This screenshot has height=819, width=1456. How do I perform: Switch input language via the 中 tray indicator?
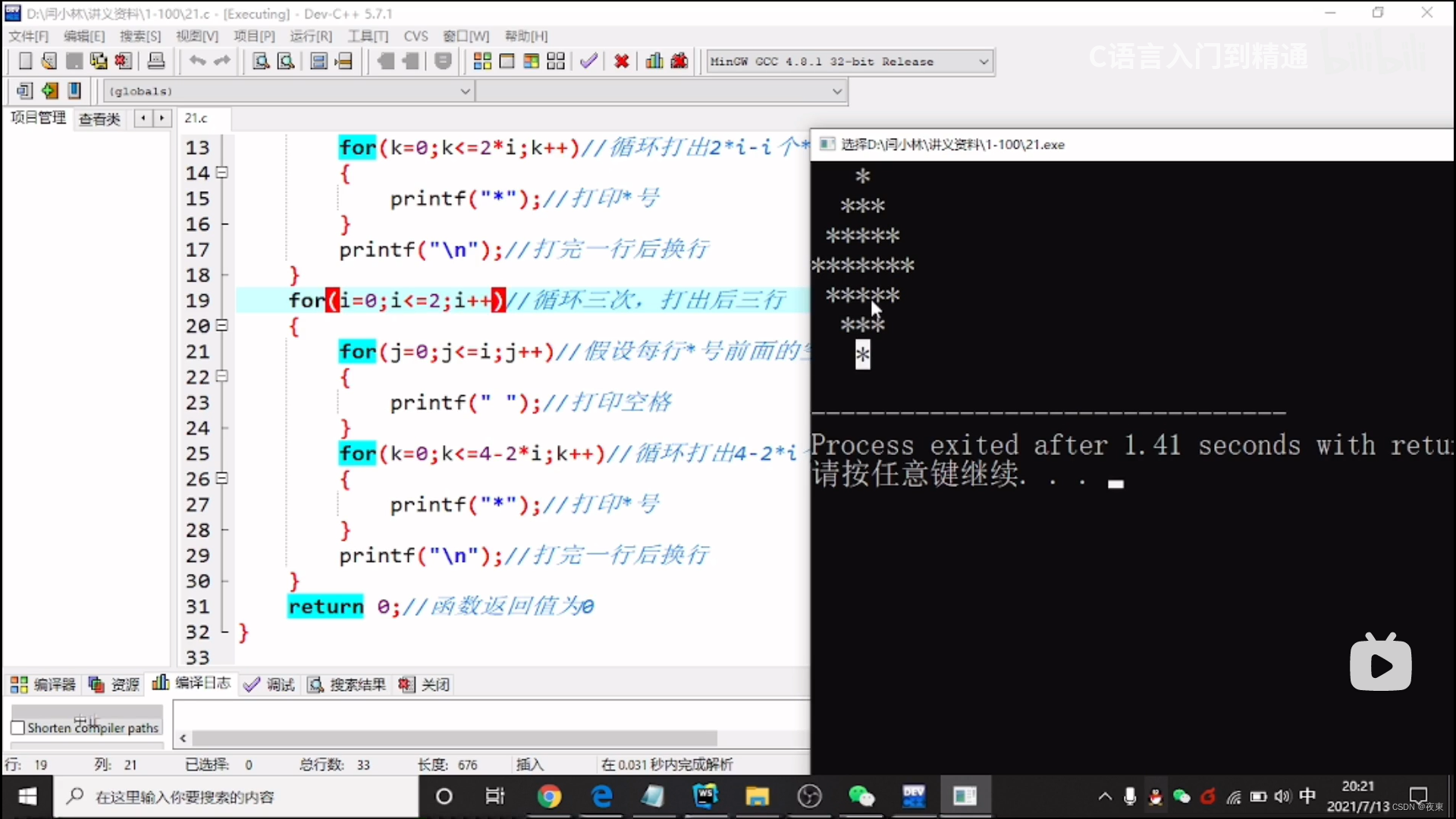(x=1308, y=796)
